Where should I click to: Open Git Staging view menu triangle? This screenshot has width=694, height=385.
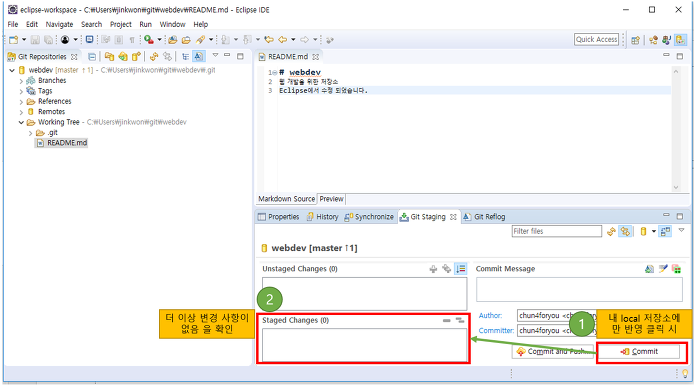681,230
